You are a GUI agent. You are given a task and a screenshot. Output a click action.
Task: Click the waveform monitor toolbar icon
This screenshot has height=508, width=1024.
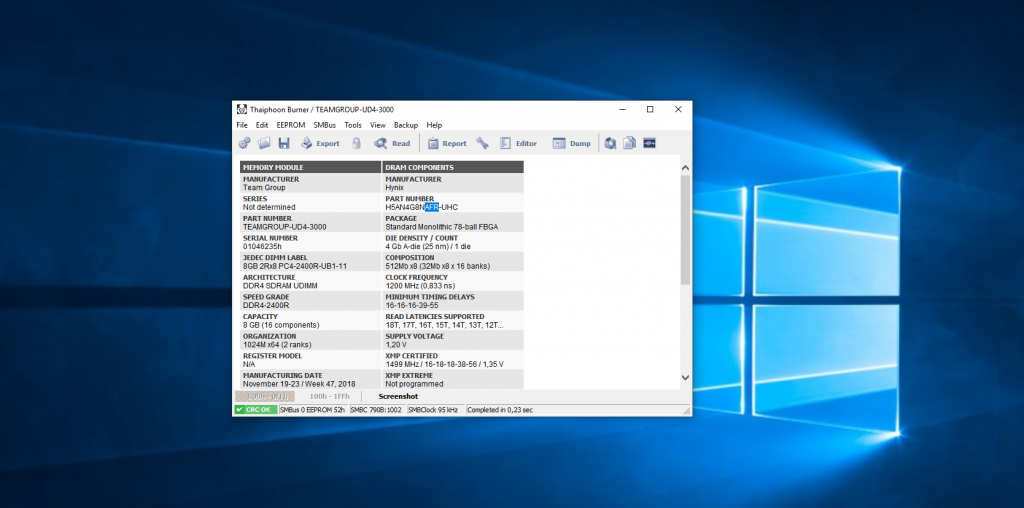click(649, 143)
